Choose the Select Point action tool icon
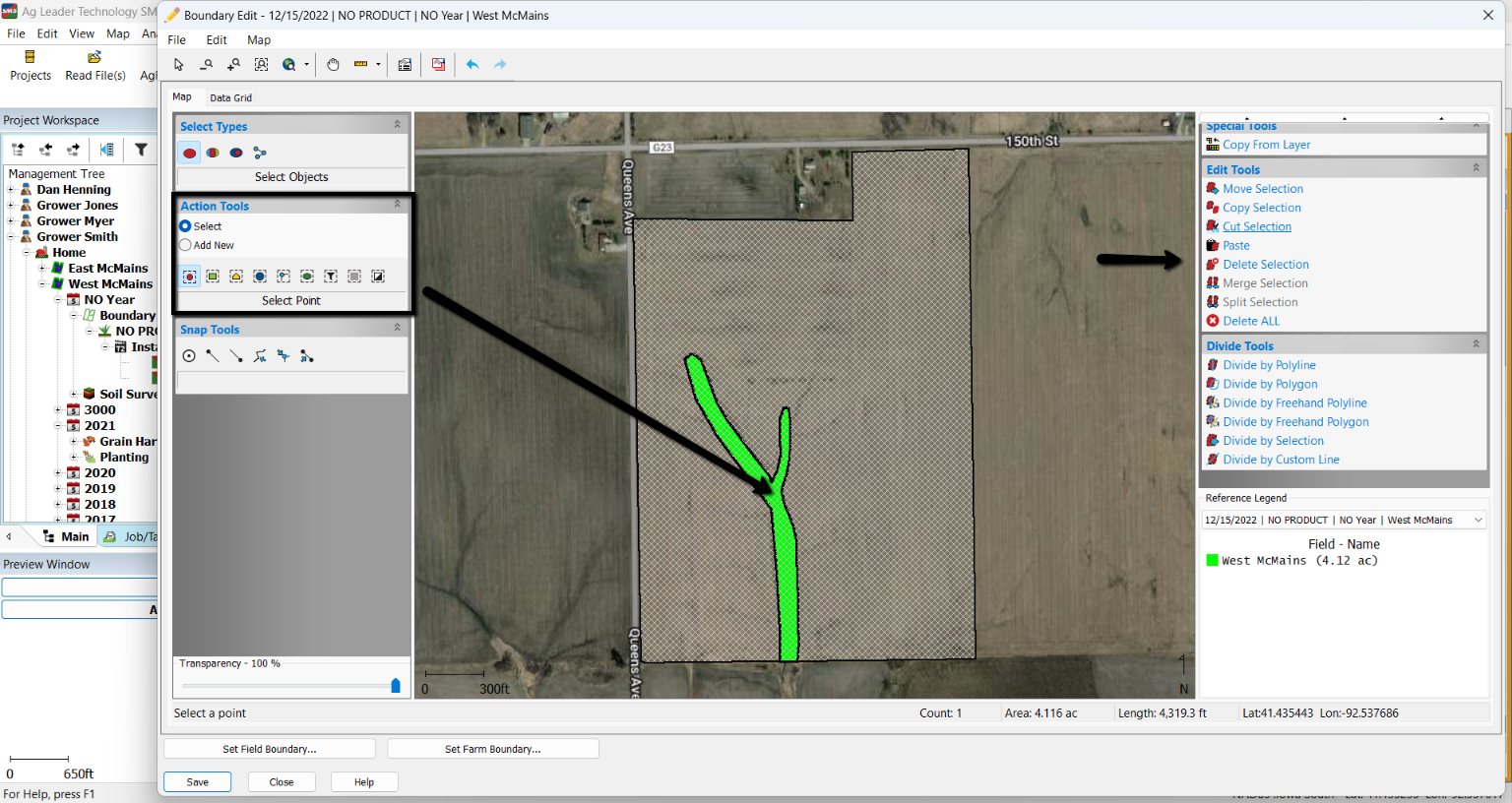Screen dimensions: 1512x803 coord(189,277)
